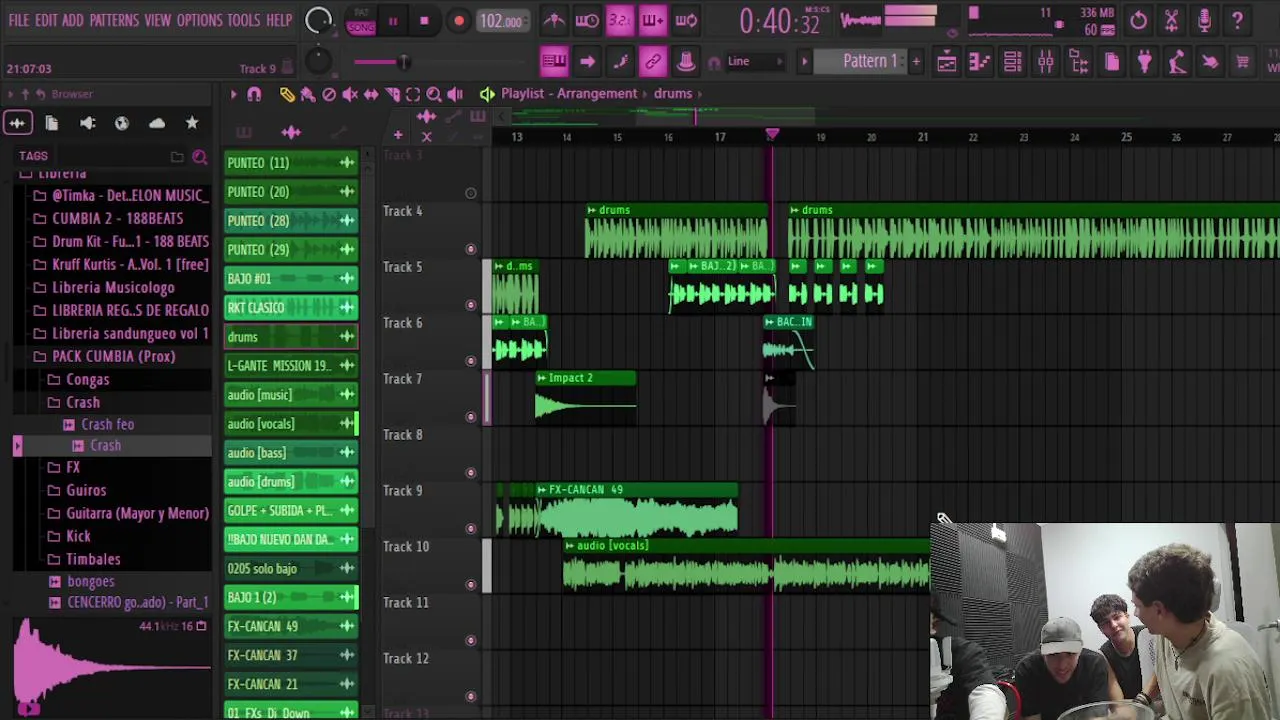Select the selection tool in Playlist
Image resolution: width=1280 pixels, height=720 pixels.
tap(413, 94)
